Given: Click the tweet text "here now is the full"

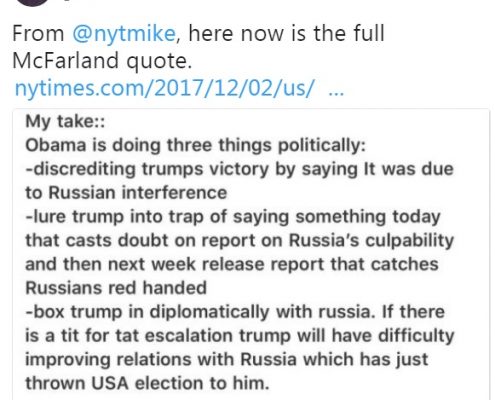Looking at the screenshot, I should (x=286, y=34).
